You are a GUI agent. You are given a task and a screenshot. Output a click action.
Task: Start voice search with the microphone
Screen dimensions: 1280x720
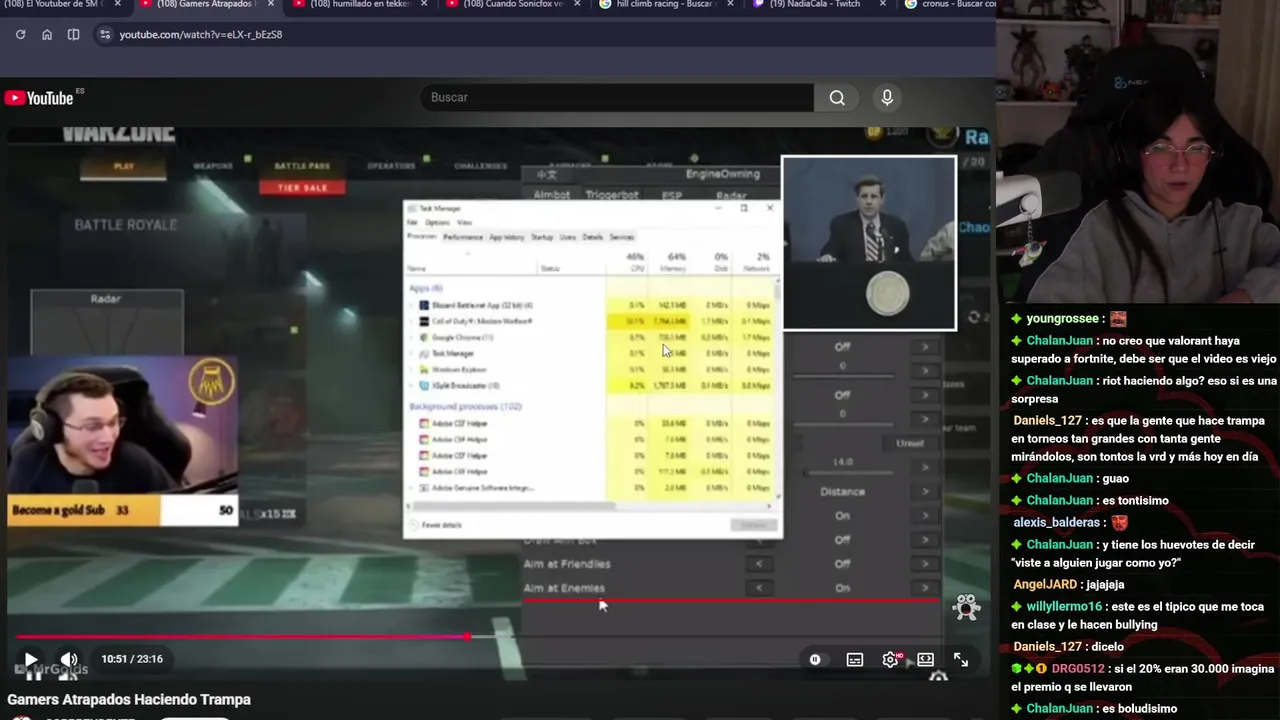[x=887, y=97]
